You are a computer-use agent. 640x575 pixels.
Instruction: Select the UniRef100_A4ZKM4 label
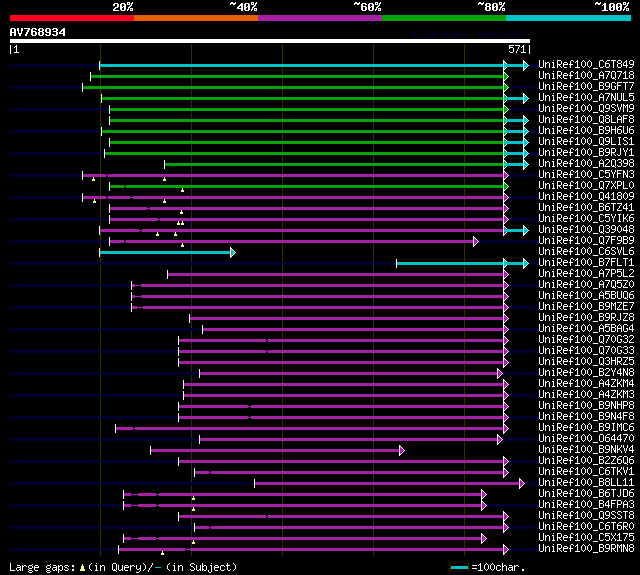click(586, 384)
